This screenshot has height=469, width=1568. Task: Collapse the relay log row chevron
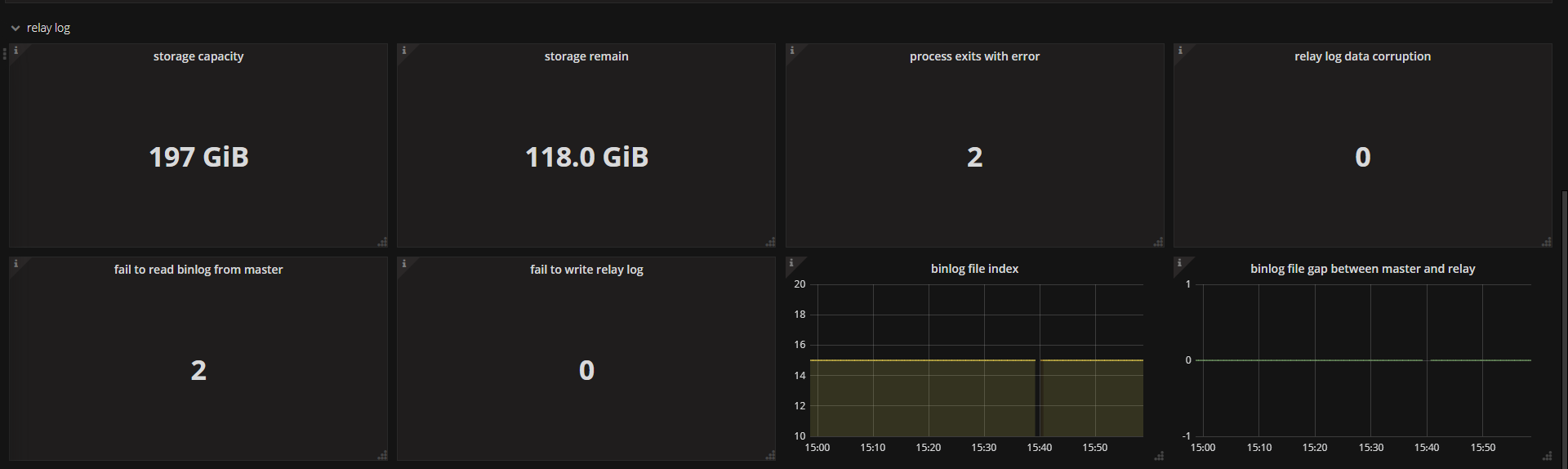(15, 28)
